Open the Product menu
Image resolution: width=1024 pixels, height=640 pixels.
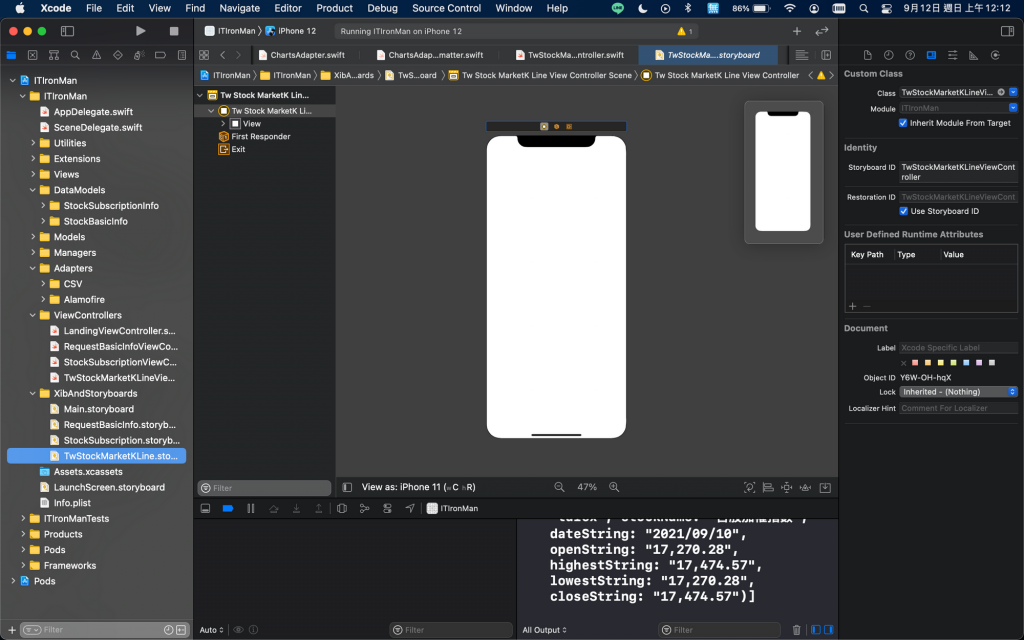coord(334,8)
